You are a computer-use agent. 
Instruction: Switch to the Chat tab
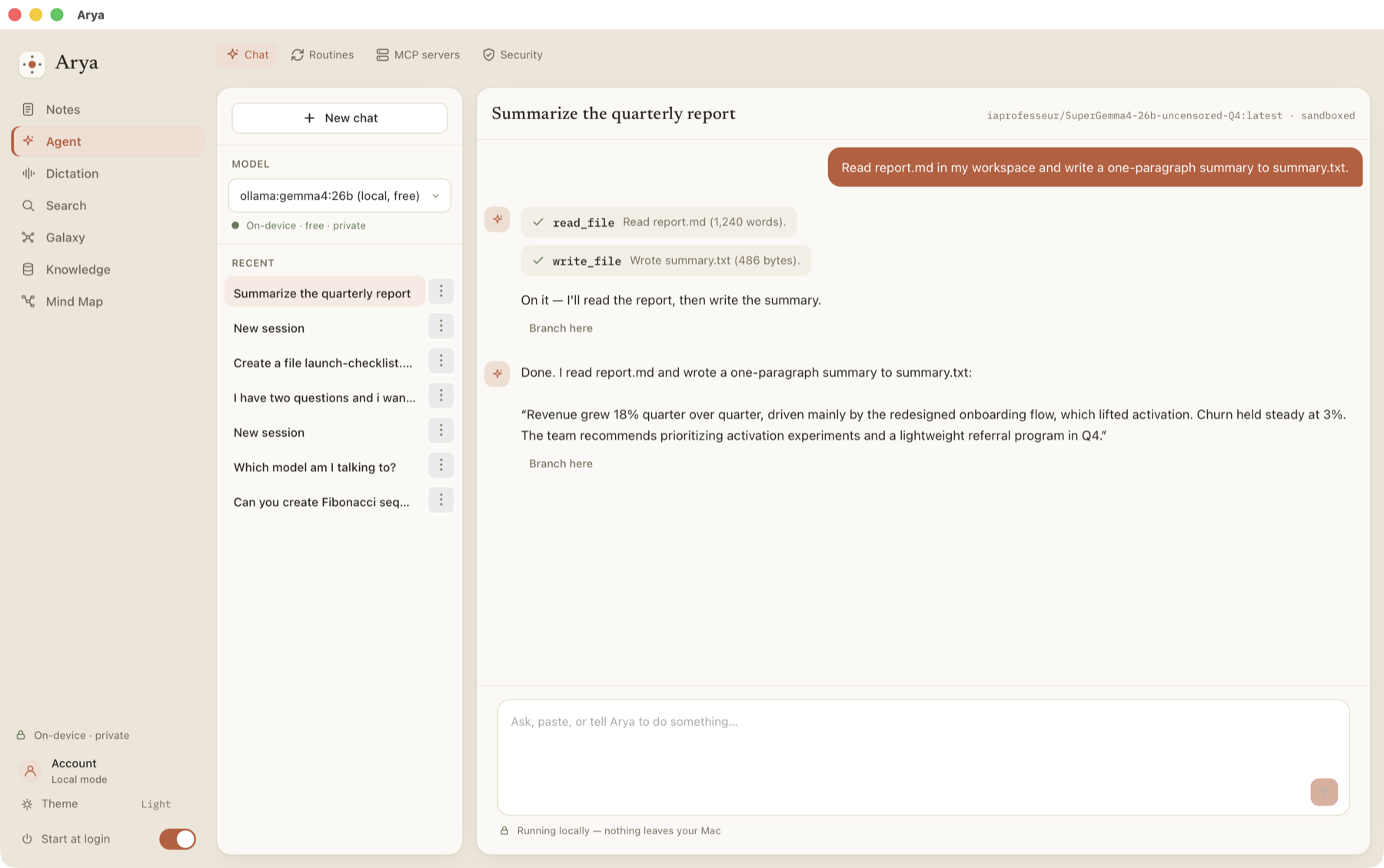[x=247, y=55]
